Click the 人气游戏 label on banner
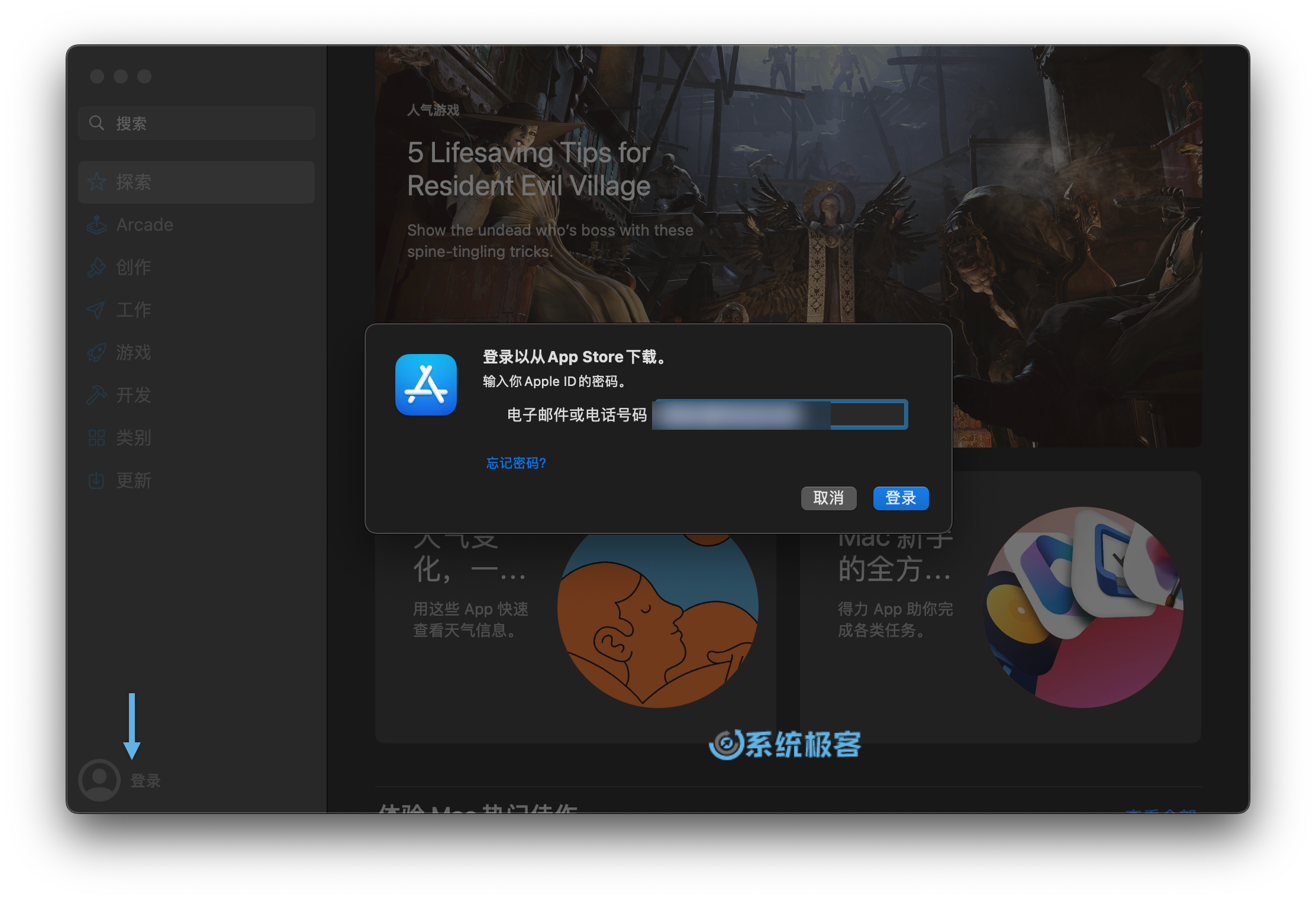 click(433, 110)
